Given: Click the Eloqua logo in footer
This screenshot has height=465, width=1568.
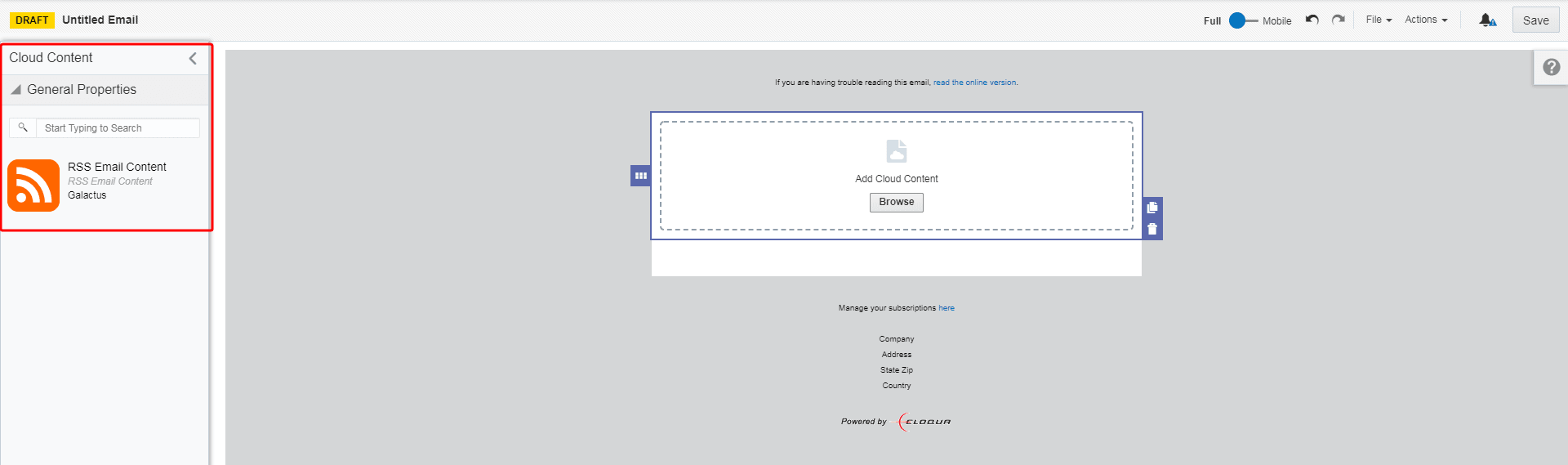Looking at the screenshot, I should pyautogui.click(x=924, y=422).
